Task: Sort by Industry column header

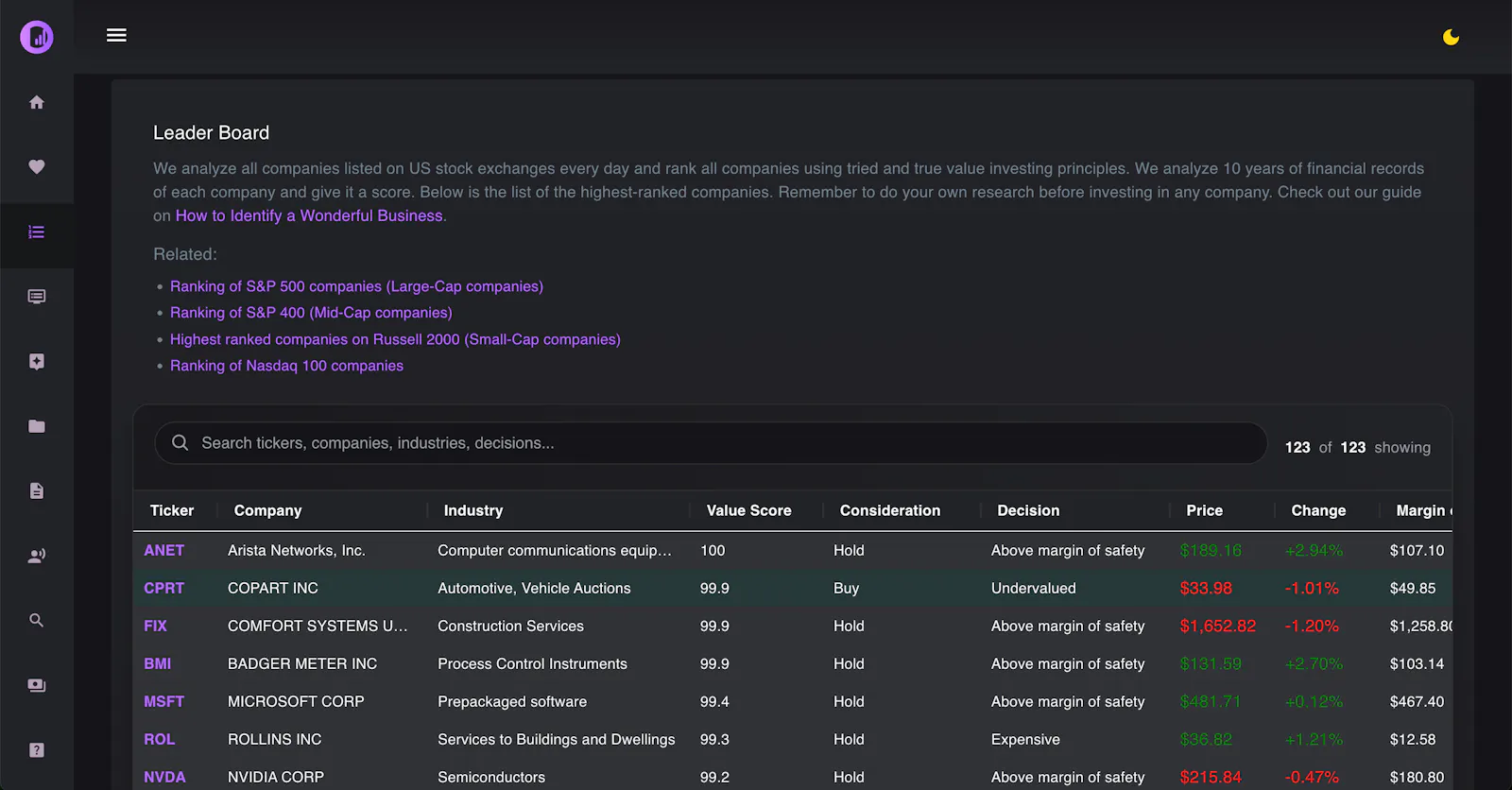Action: 473,510
